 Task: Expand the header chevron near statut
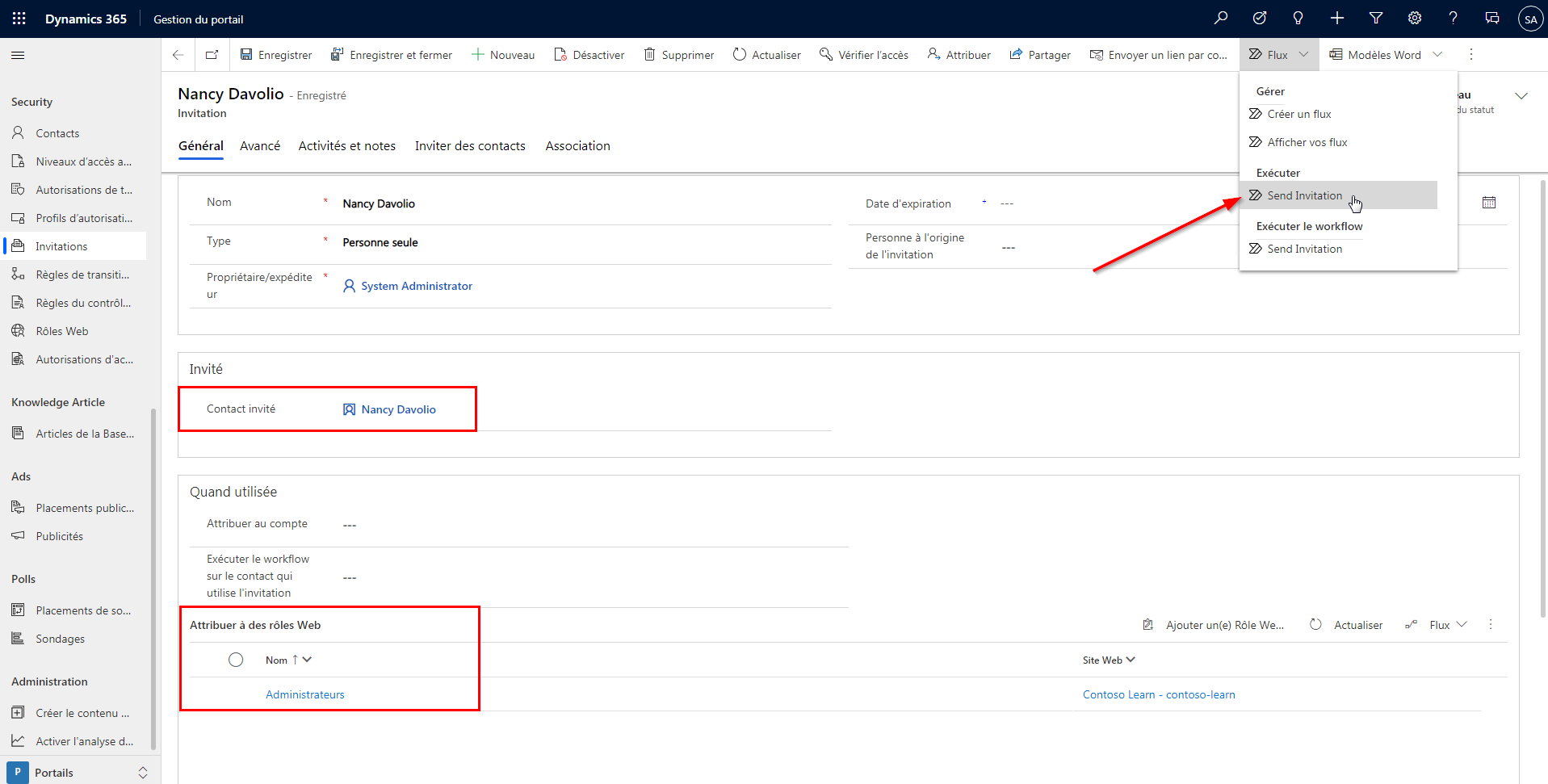1521,96
